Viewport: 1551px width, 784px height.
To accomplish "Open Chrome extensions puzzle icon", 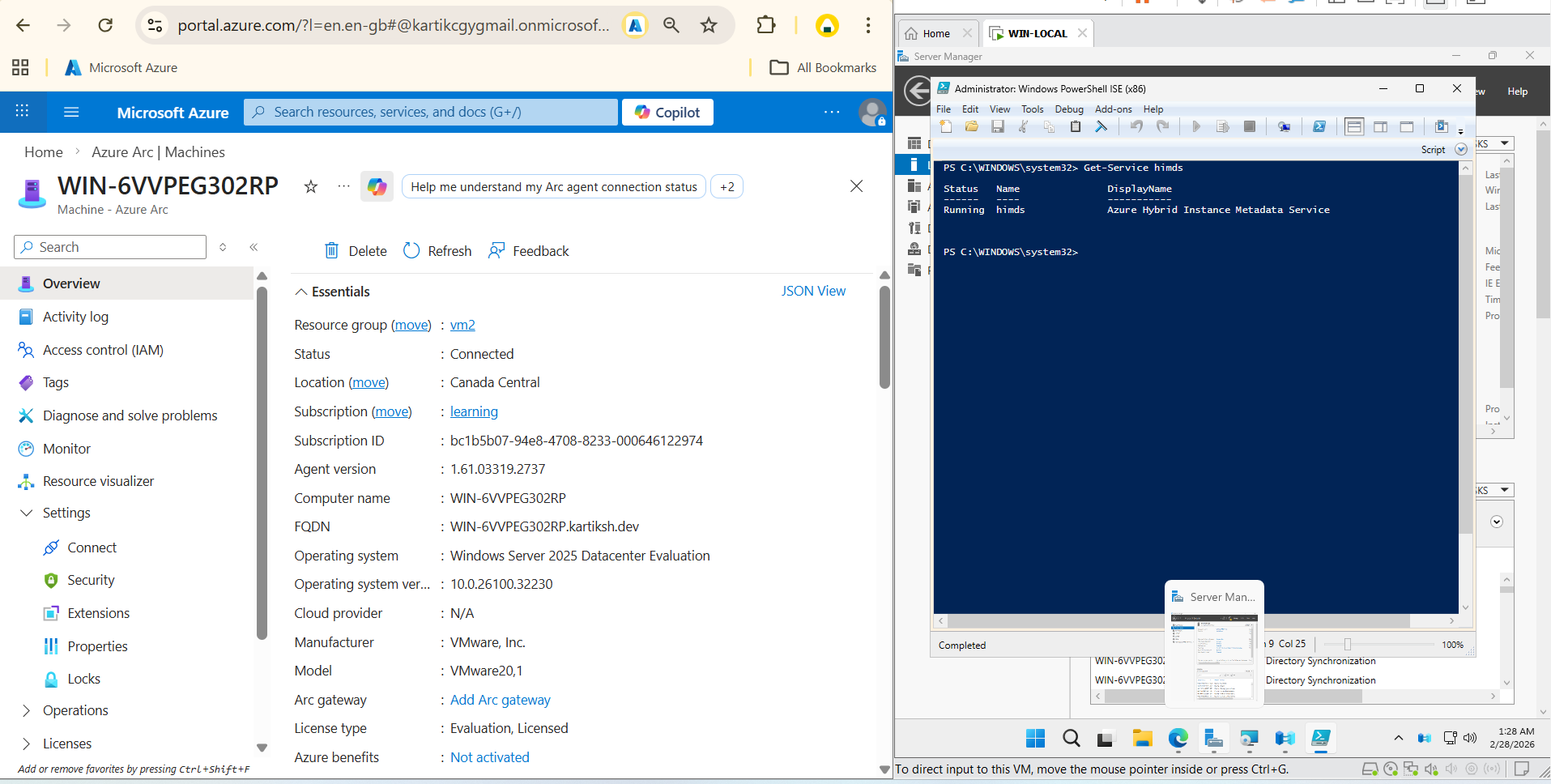I will [x=765, y=25].
